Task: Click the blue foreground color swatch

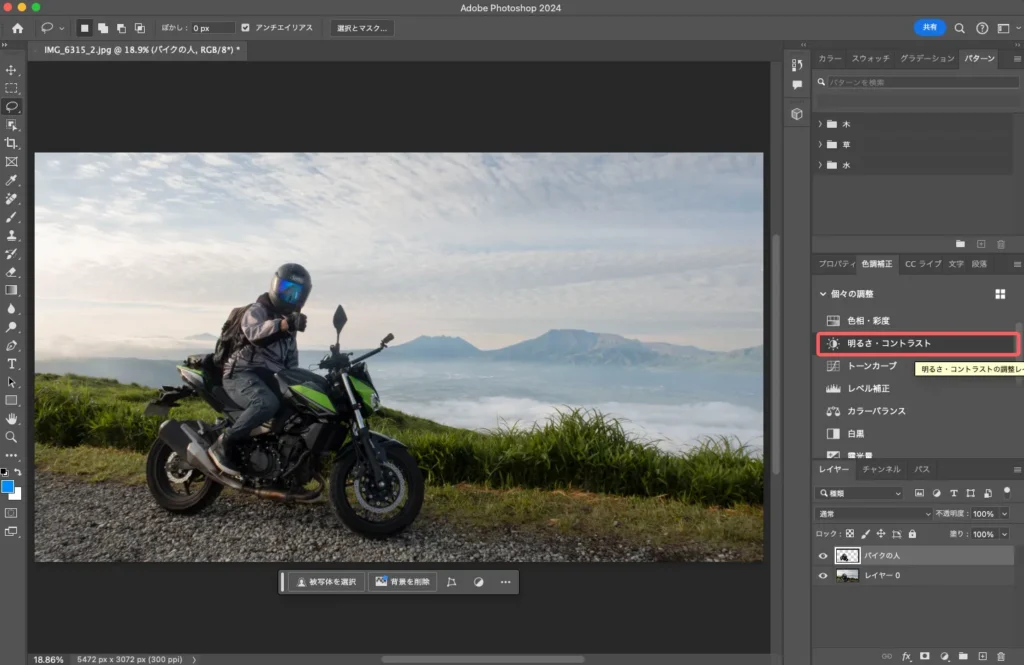Action: pyautogui.click(x=8, y=487)
